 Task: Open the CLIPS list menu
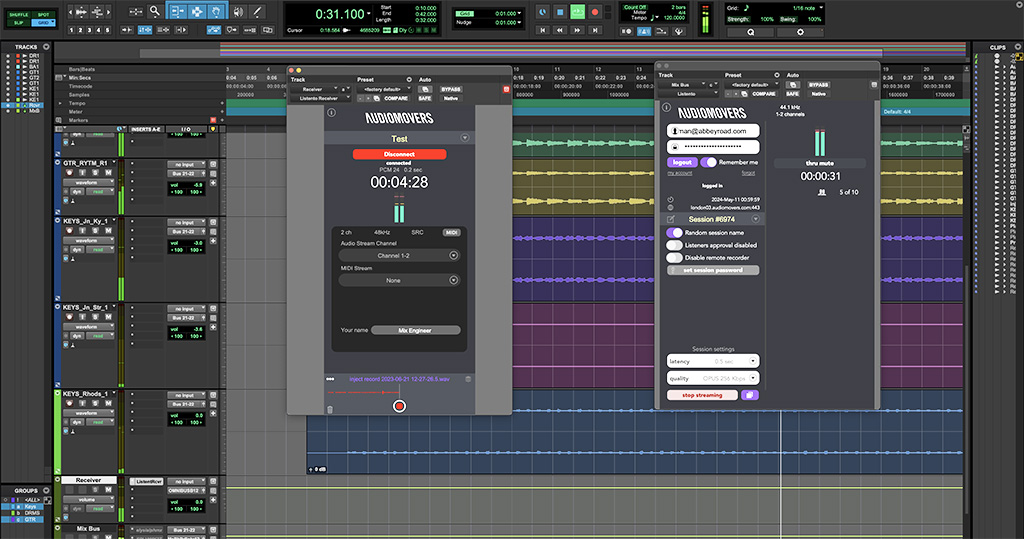[x=1017, y=47]
